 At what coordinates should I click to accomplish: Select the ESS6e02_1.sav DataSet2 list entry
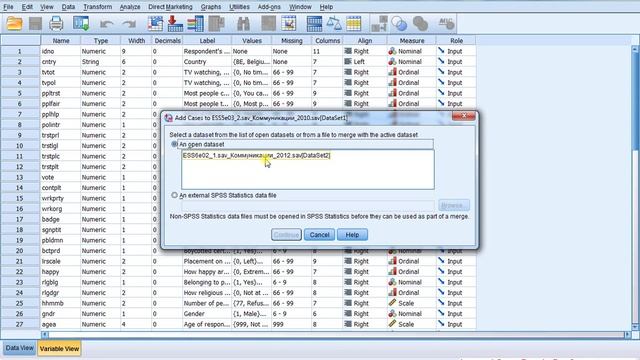click(x=256, y=156)
